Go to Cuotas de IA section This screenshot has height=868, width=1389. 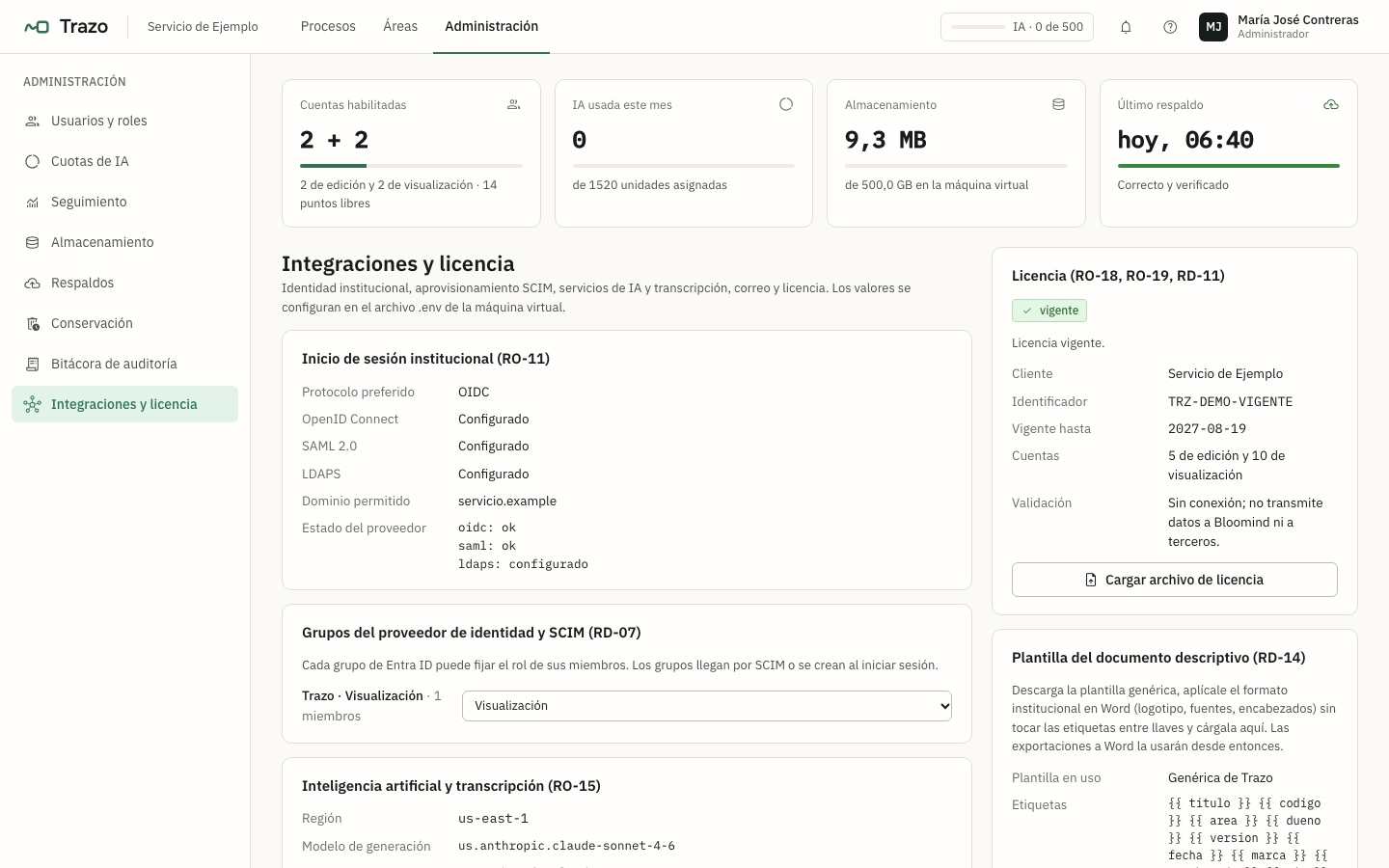pos(124,161)
